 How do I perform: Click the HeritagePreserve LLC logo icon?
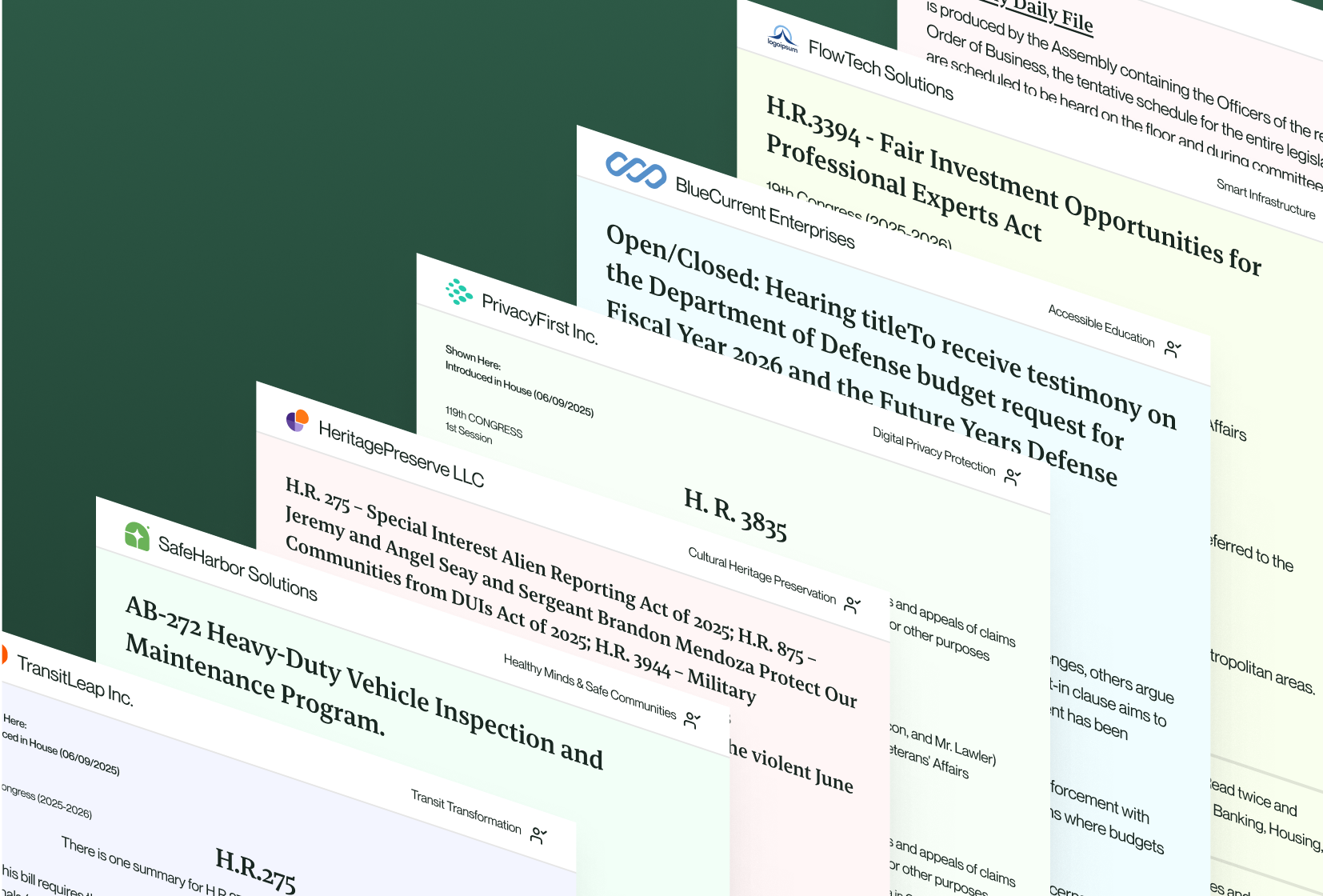pyautogui.click(x=298, y=420)
